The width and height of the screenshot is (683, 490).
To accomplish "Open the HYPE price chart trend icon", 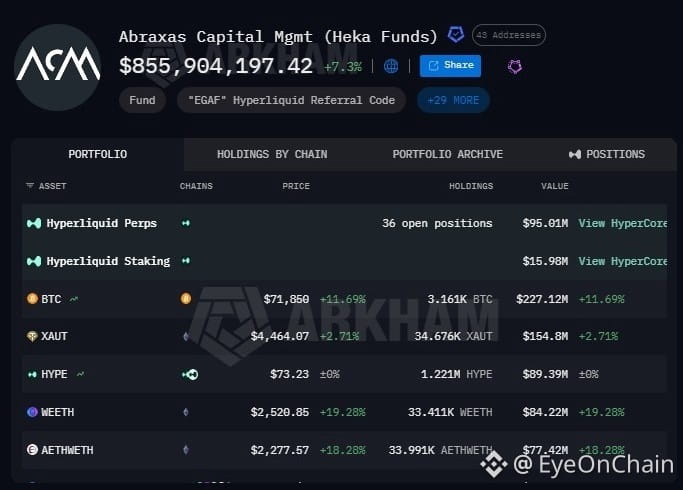I will (81, 374).
